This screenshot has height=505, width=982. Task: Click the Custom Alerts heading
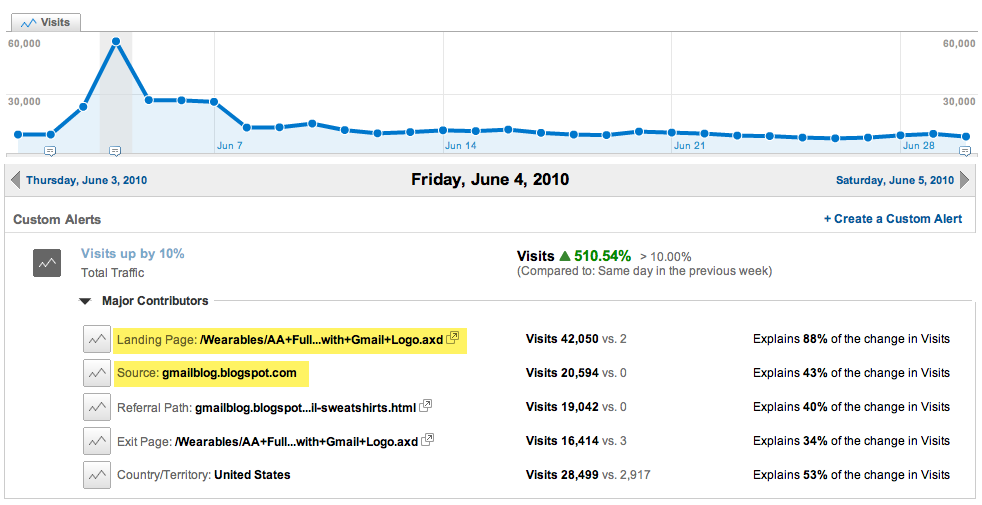click(x=57, y=219)
